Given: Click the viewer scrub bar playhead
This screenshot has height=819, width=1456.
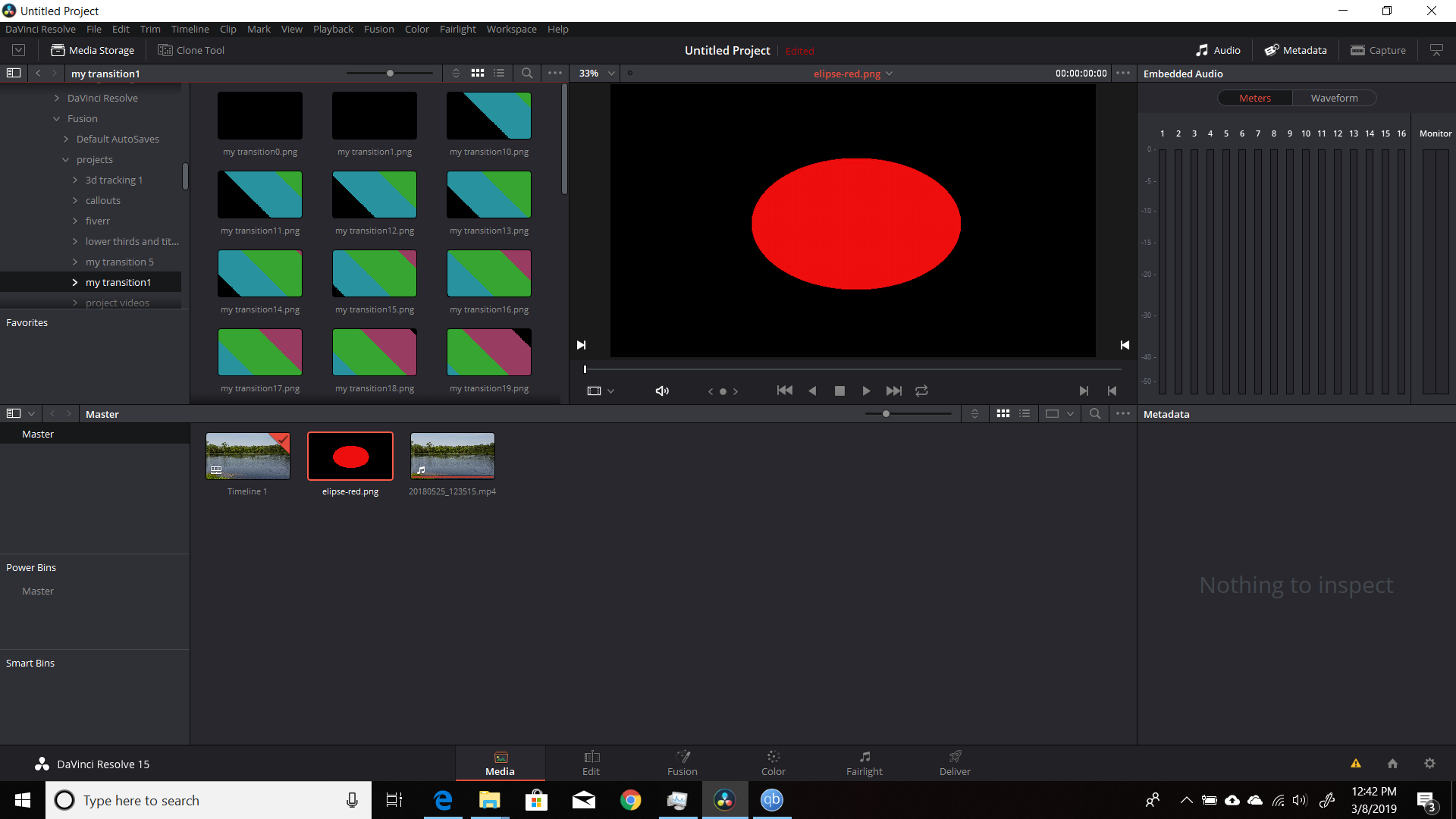Looking at the screenshot, I should pos(585,369).
